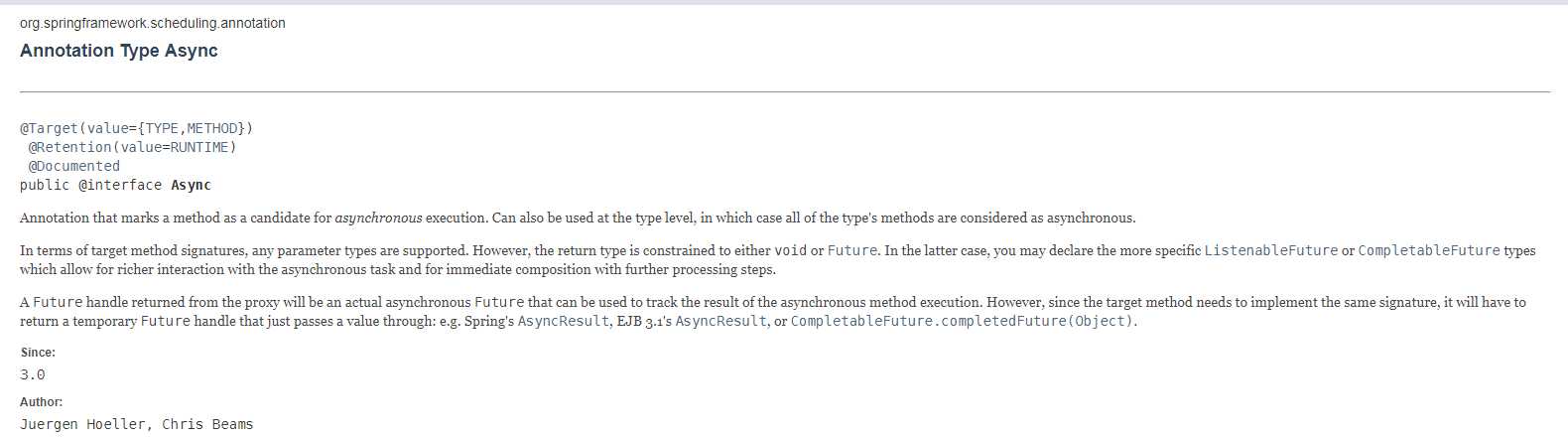This screenshot has width=1568, height=440.
Task: Click the inline void code keyword
Action: click(x=790, y=250)
